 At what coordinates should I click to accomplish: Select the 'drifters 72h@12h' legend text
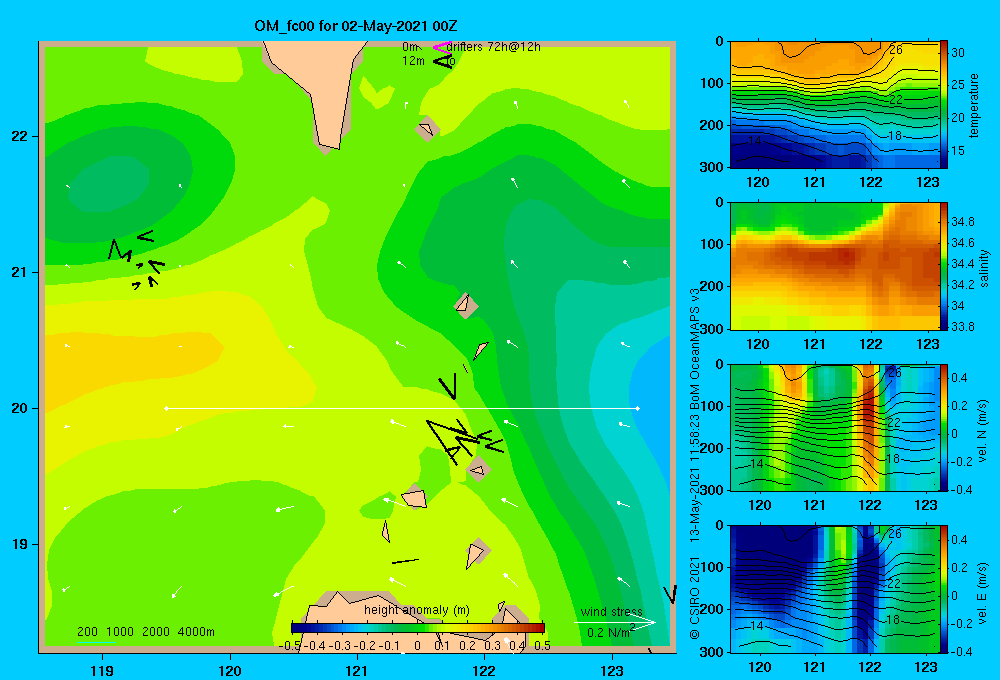[x=494, y=47]
